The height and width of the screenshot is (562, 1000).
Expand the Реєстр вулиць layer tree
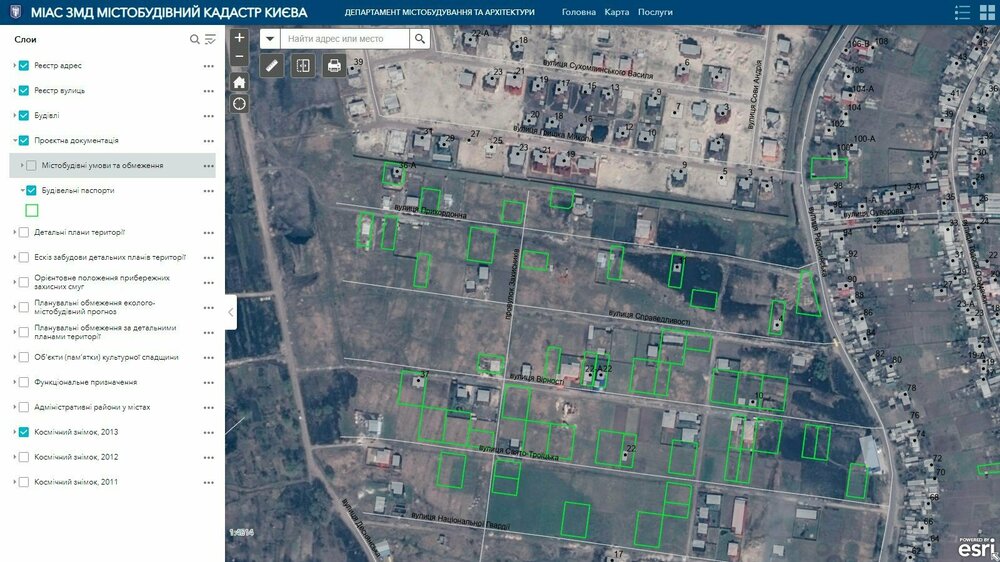click(15, 90)
